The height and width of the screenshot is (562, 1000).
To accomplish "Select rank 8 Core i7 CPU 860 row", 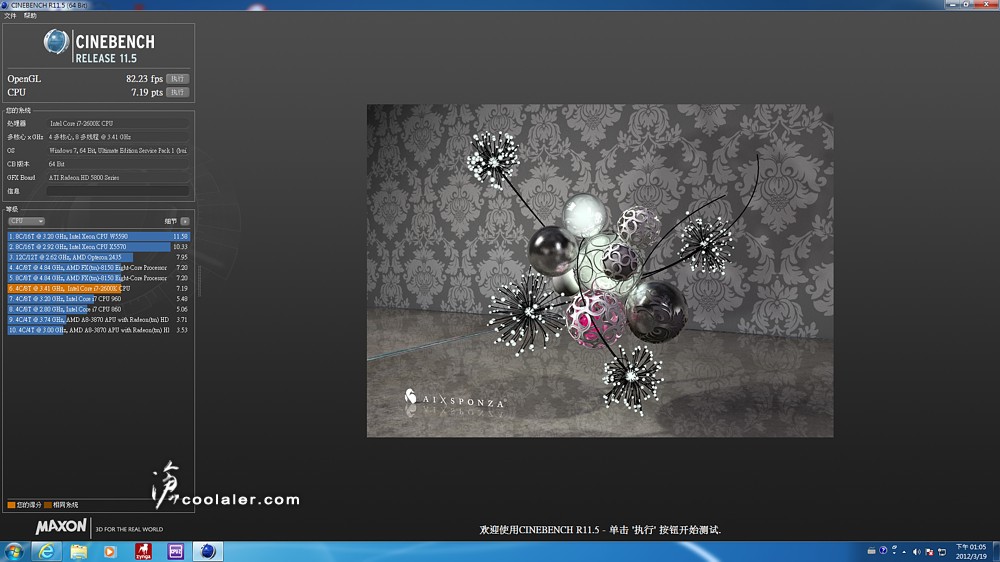I will click(x=98, y=309).
